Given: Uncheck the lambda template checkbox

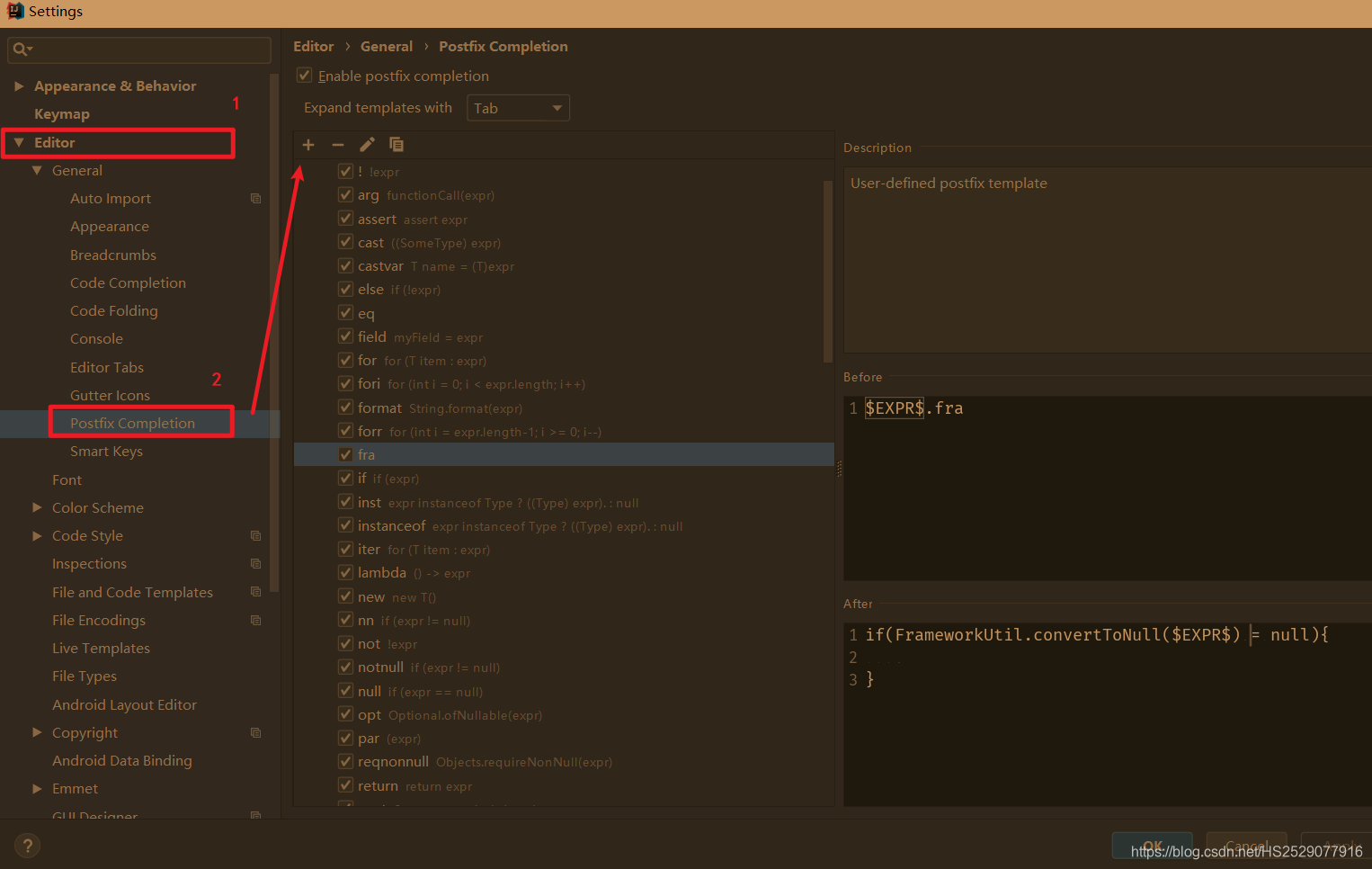Looking at the screenshot, I should pyautogui.click(x=345, y=572).
